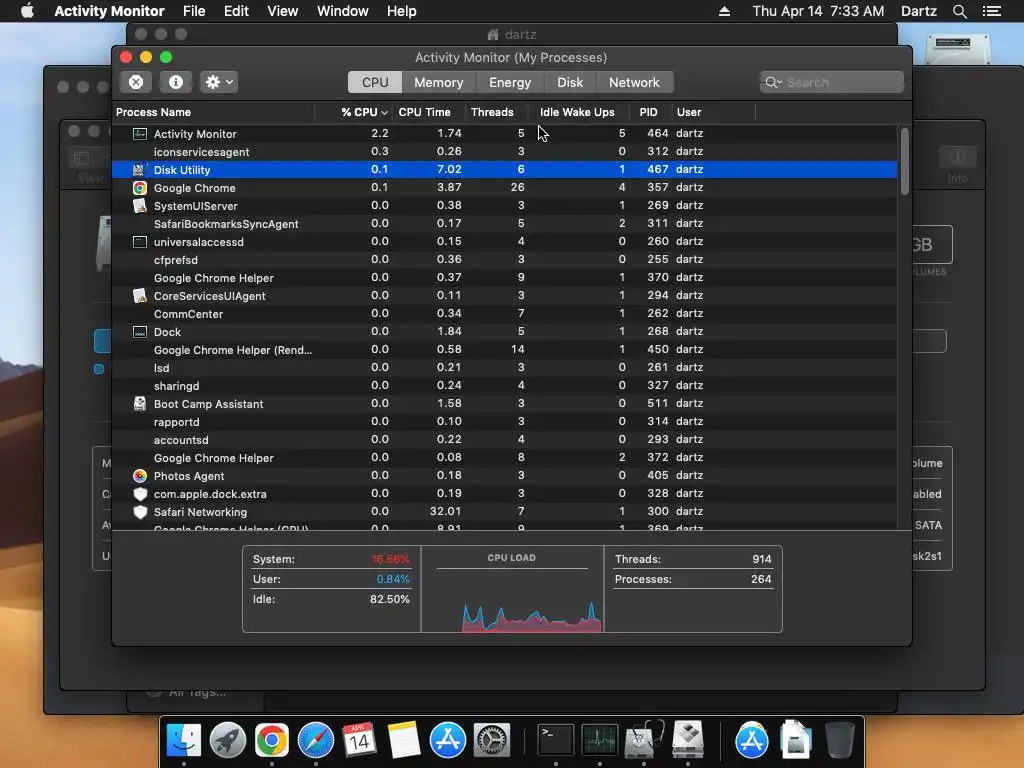Open Spotlight search in menu bar
This screenshot has width=1024, height=768.
pos(959,11)
